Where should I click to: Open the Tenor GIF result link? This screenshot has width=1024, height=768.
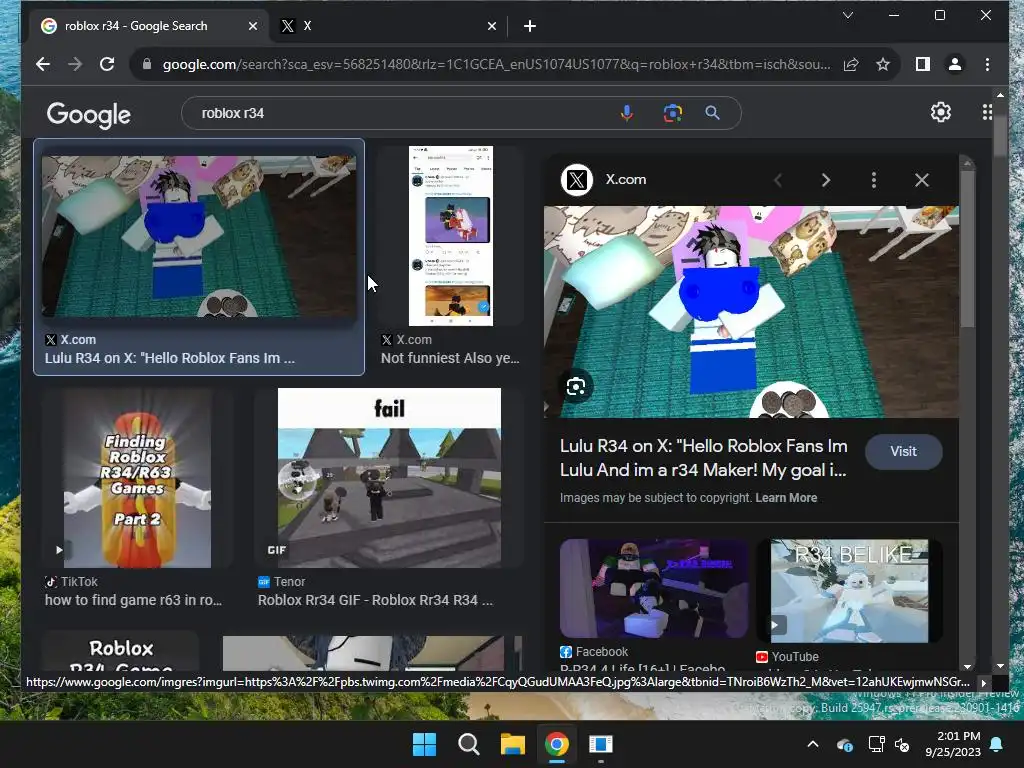tap(376, 600)
